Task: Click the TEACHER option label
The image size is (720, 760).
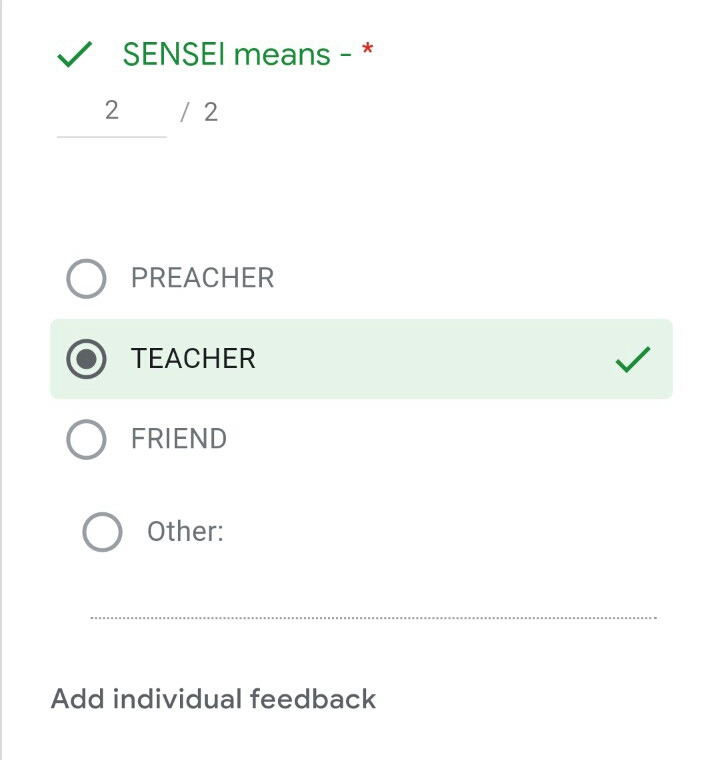Action: click(x=193, y=359)
